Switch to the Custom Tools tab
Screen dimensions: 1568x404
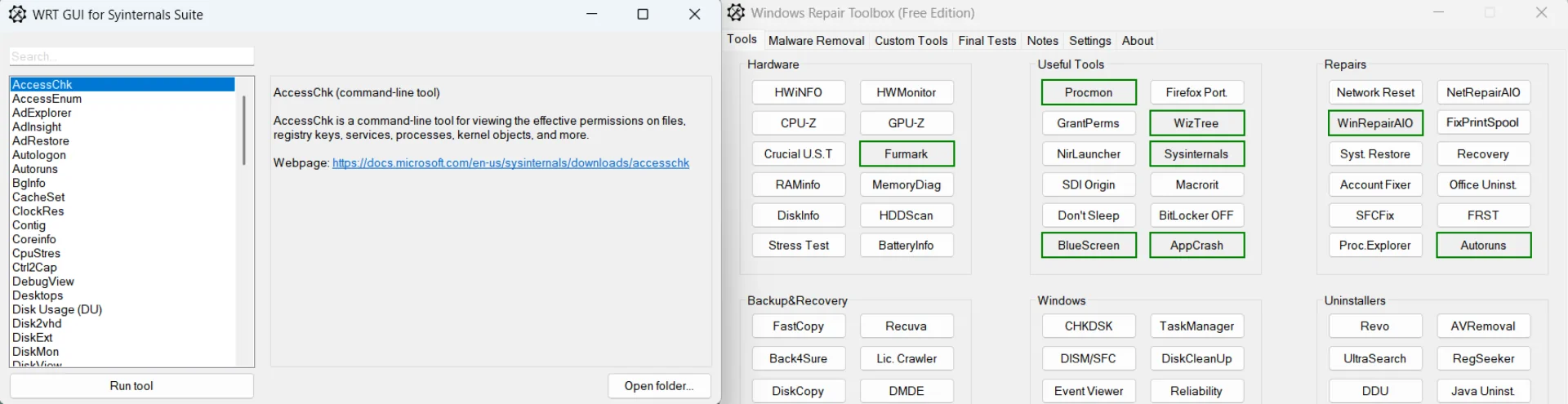point(911,40)
